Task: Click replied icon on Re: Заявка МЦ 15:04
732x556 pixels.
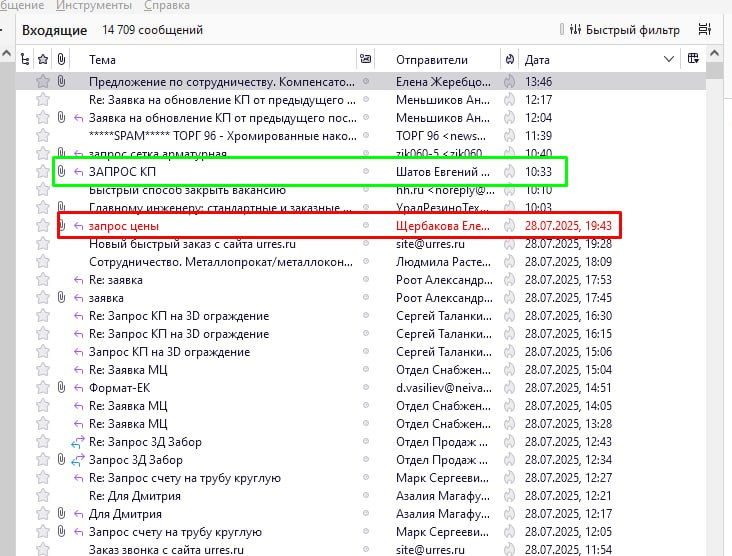Action: [78, 370]
